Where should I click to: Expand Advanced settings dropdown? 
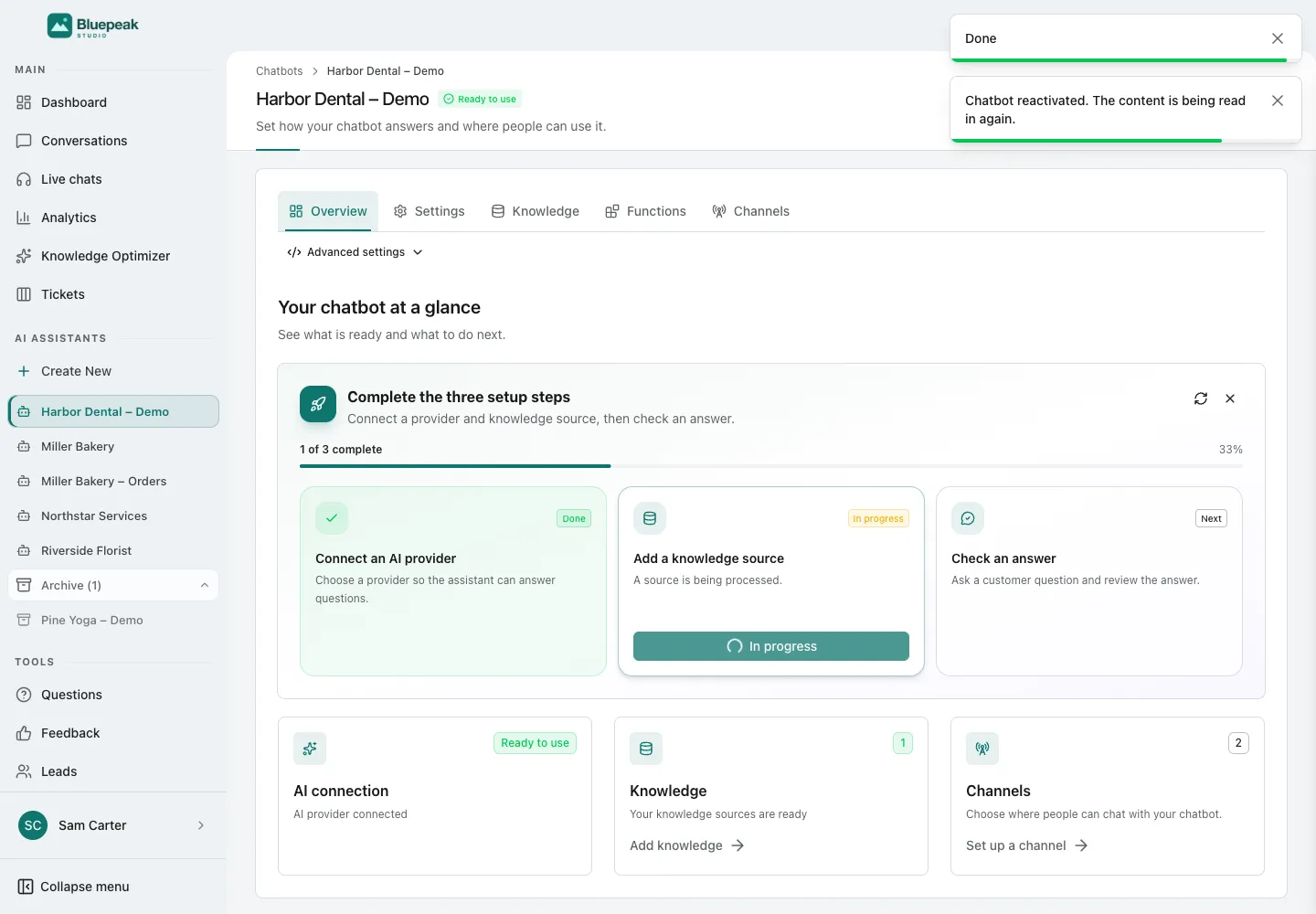click(x=355, y=252)
